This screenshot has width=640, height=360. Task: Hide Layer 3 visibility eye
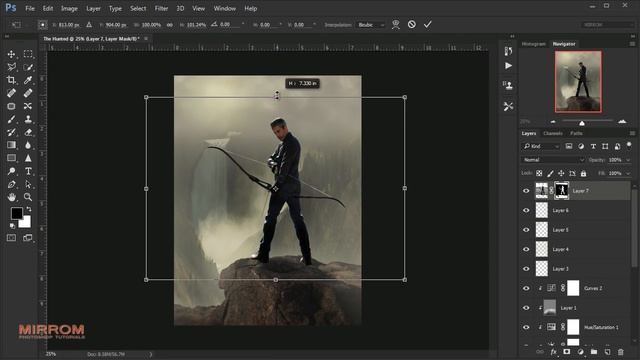click(526, 269)
